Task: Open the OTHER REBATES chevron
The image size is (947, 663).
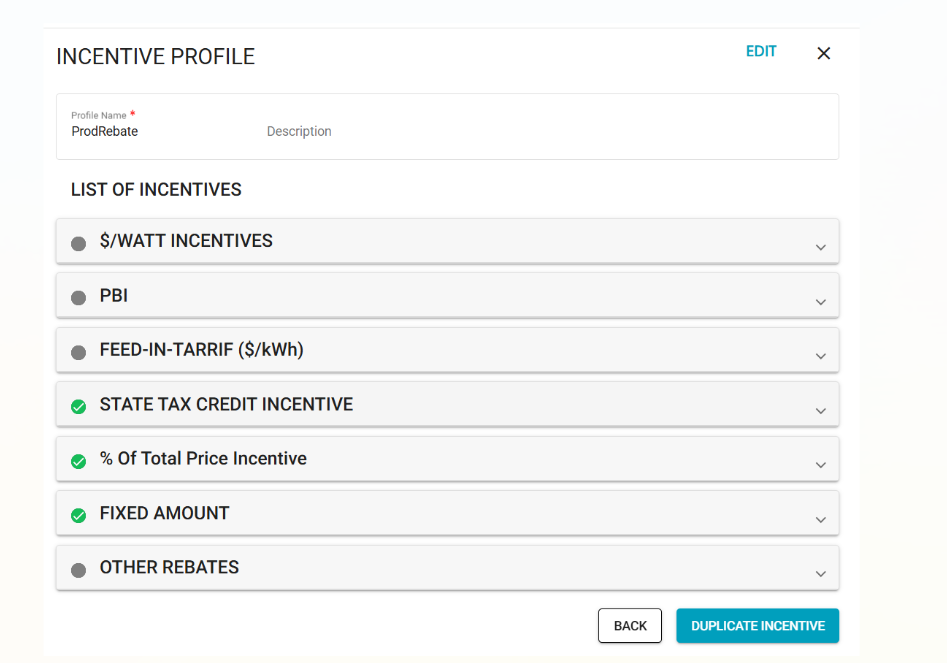Action: click(820, 574)
